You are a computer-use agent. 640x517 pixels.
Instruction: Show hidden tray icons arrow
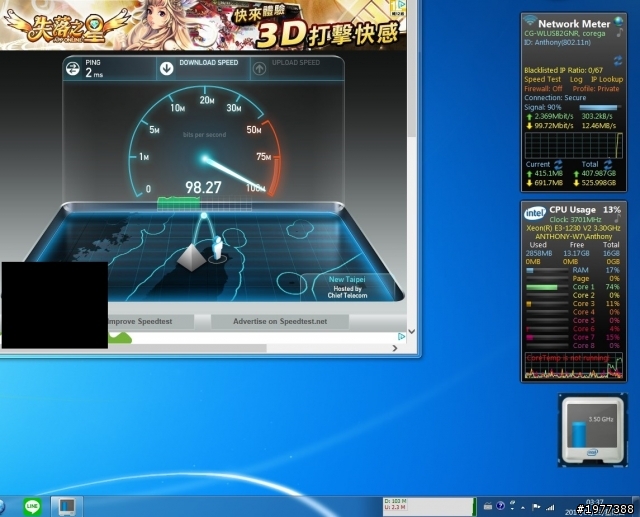coord(523,508)
